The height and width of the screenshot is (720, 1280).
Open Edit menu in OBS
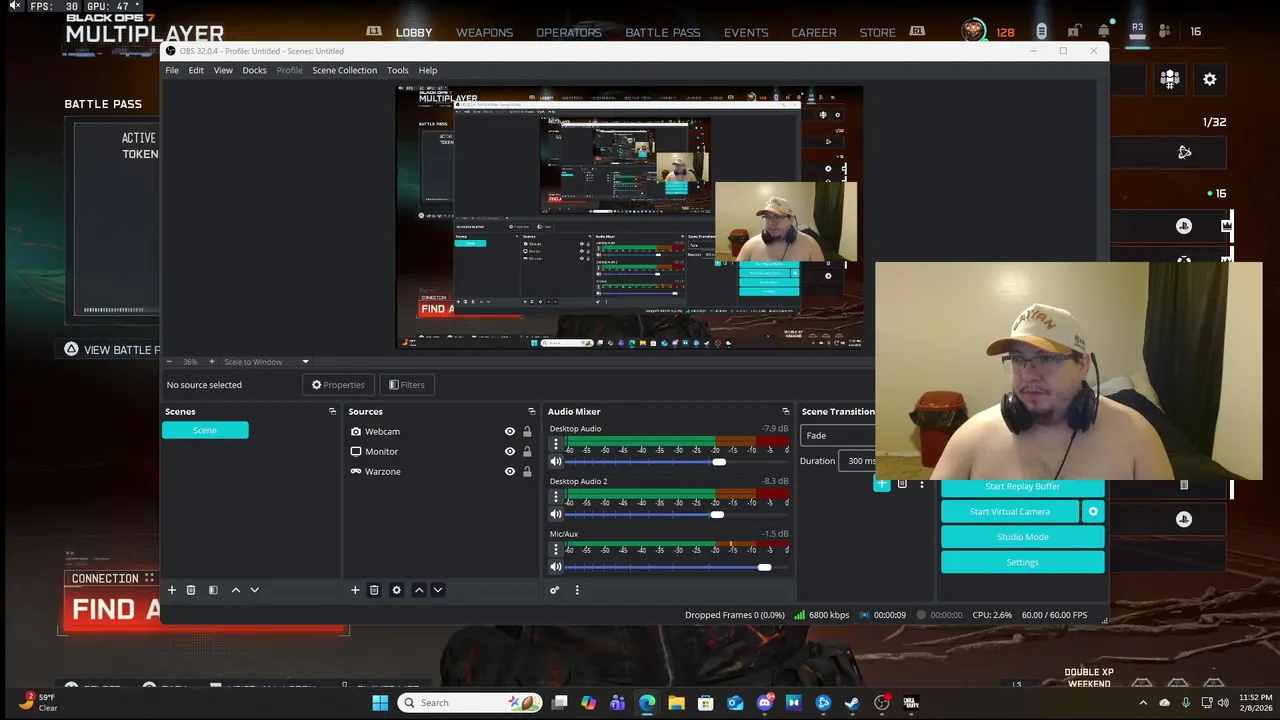pos(196,70)
